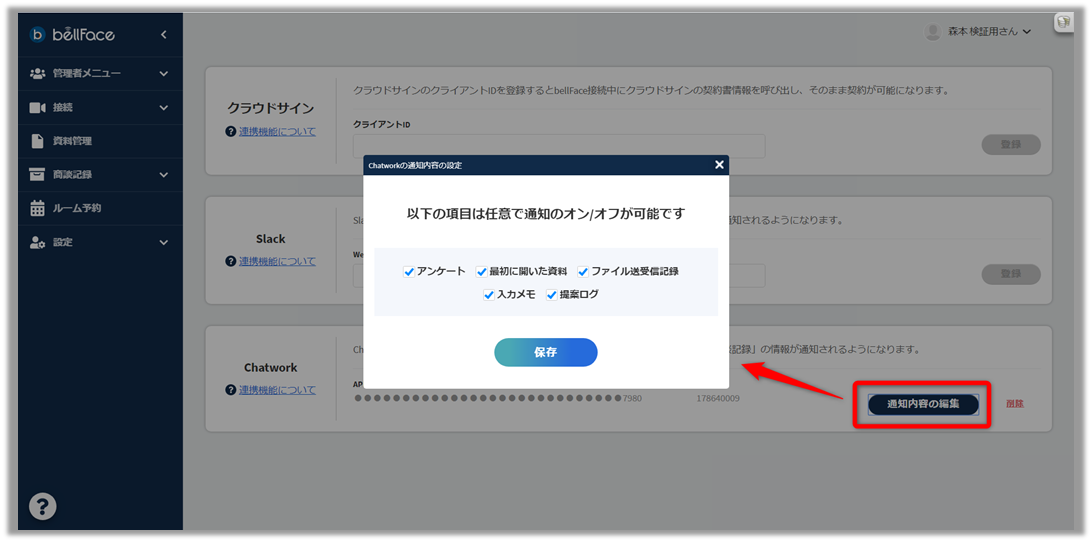Expand the 管理者メニュー chevron
The width and height of the screenshot is (1092, 542).
[x=164, y=73]
